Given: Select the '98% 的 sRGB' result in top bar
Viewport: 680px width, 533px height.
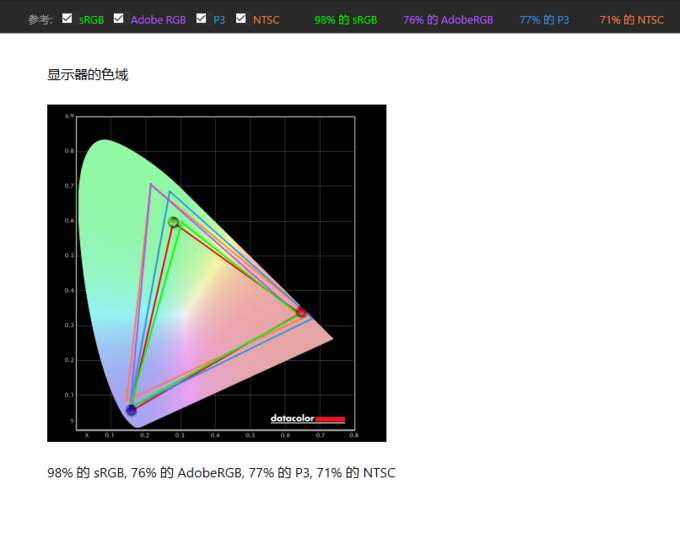Looking at the screenshot, I should tap(346, 20).
